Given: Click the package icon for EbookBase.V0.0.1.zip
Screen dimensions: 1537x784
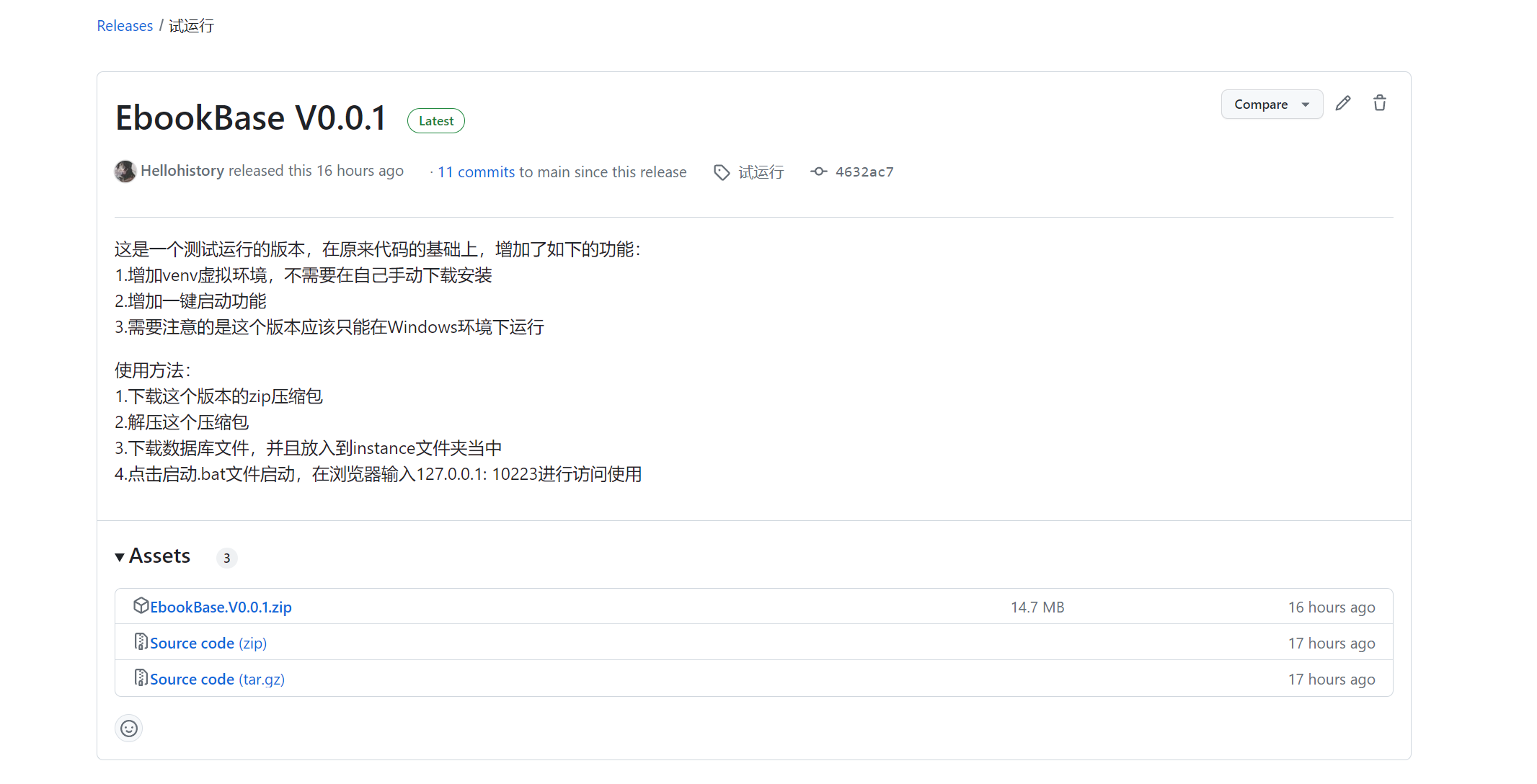Looking at the screenshot, I should click(141, 606).
